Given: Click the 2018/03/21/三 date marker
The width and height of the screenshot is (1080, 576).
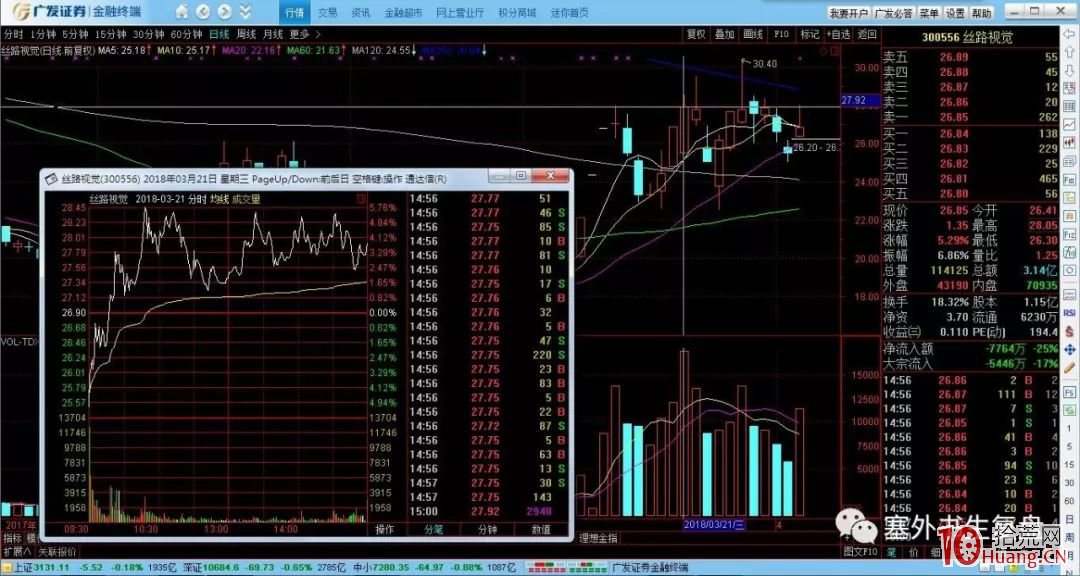Looking at the screenshot, I should point(714,524).
